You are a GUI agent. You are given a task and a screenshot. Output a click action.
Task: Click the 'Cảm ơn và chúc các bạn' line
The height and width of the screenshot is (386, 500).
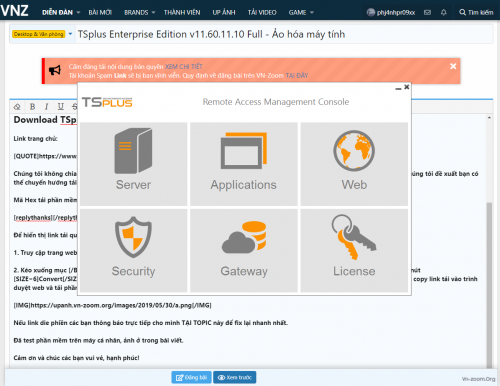click(x=76, y=358)
